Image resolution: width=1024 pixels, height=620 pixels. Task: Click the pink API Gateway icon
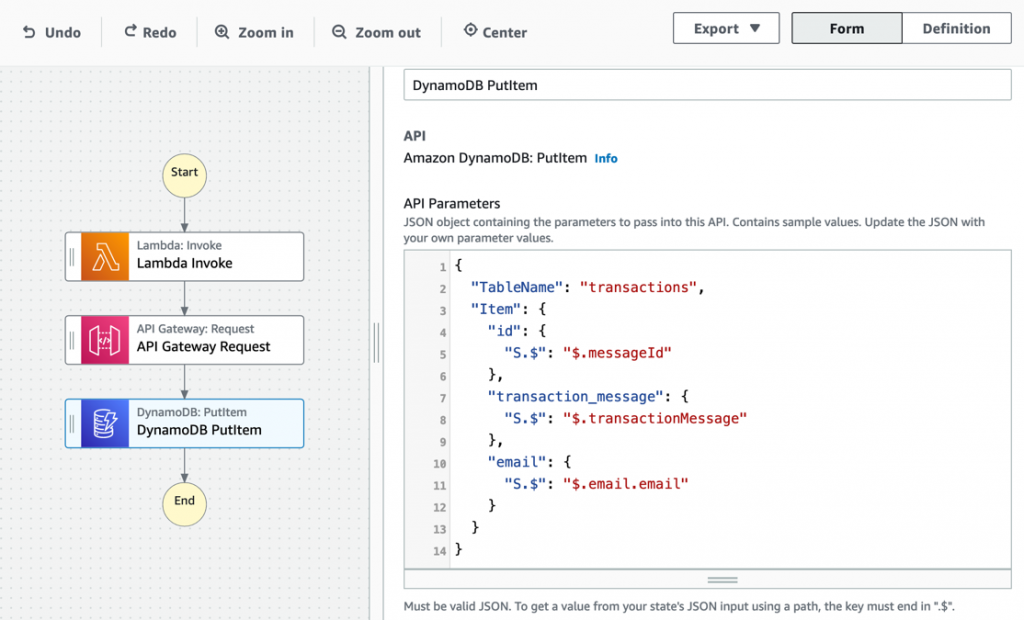click(x=105, y=340)
